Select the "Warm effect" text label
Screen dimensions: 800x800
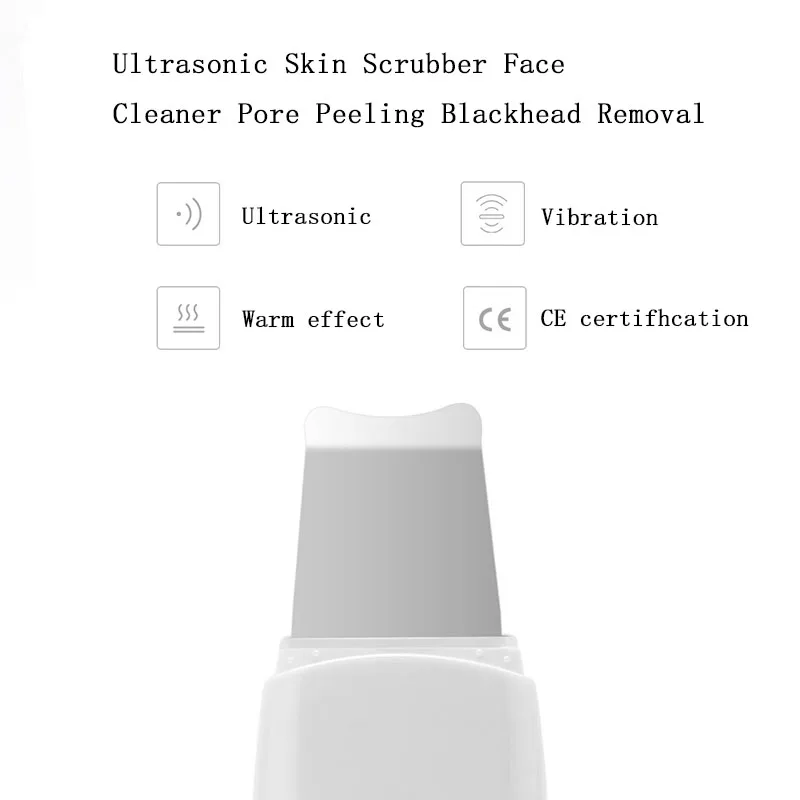pyautogui.click(x=313, y=319)
